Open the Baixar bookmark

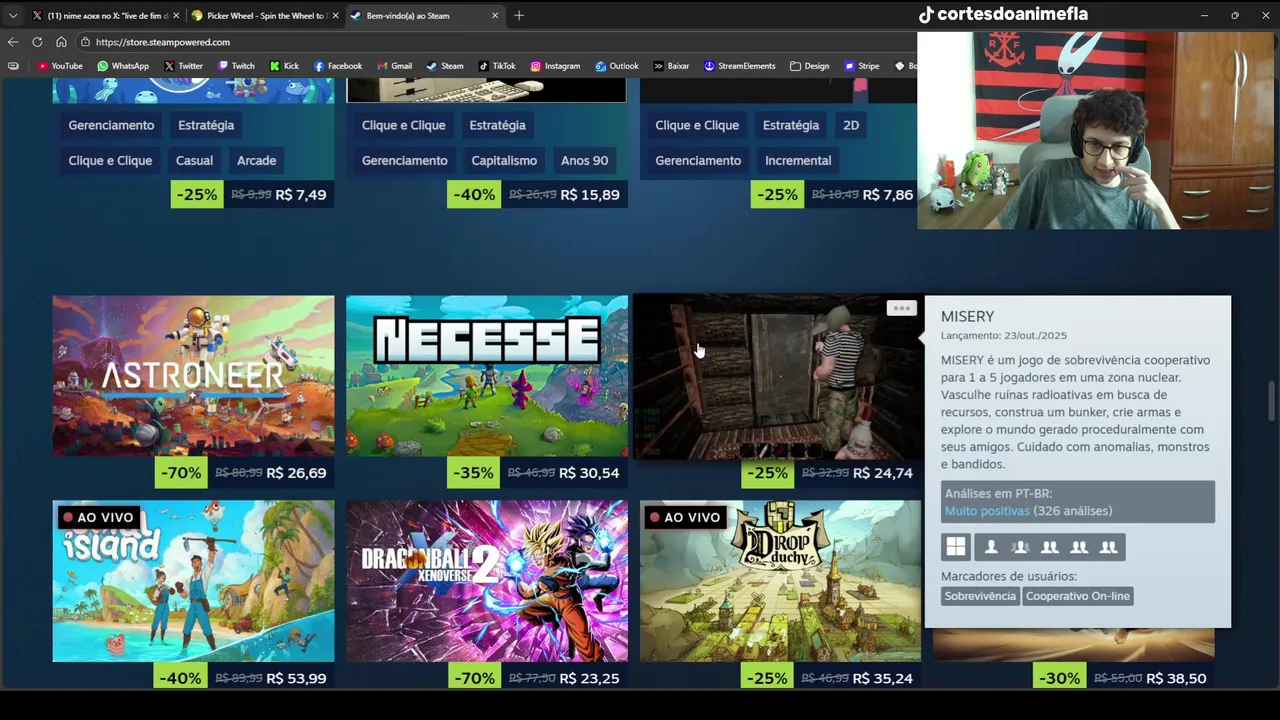pyautogui.click(x=671, y=66)
